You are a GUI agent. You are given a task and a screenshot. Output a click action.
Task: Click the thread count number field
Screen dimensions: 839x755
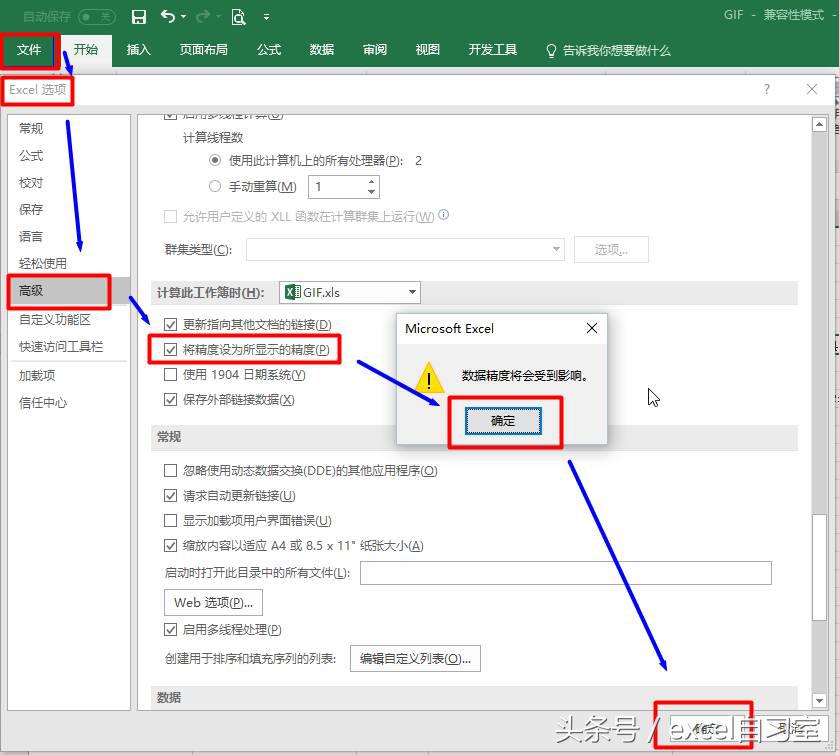pyautogui.click(x=337, y=187)
